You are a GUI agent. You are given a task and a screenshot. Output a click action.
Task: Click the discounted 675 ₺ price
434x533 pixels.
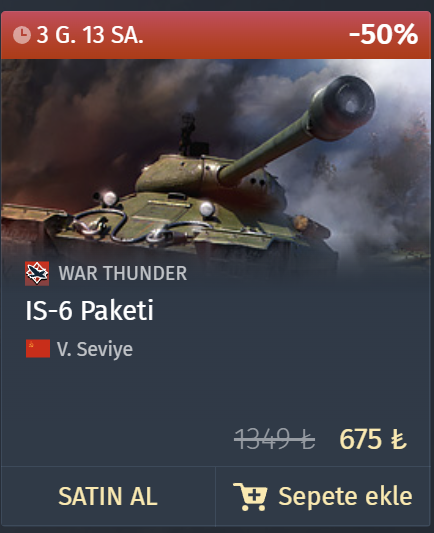point(373,439)
